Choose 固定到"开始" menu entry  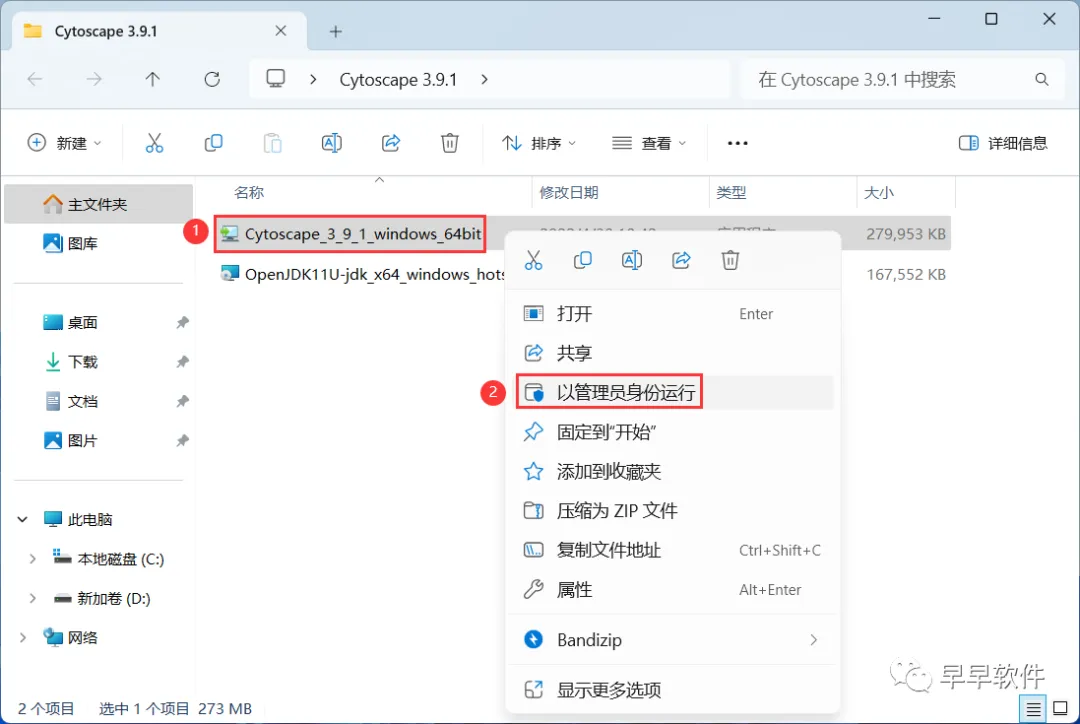coord(673,432)
